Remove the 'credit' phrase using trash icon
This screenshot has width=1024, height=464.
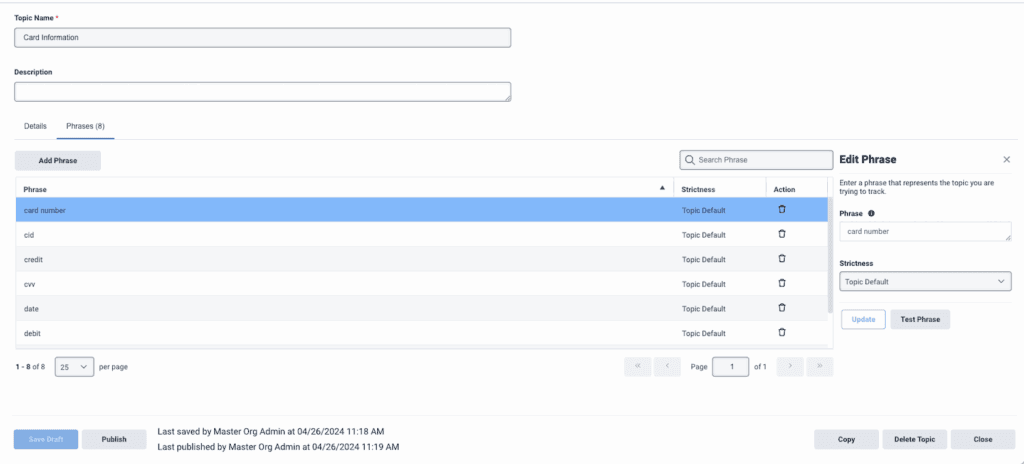(x=782, y=259)
